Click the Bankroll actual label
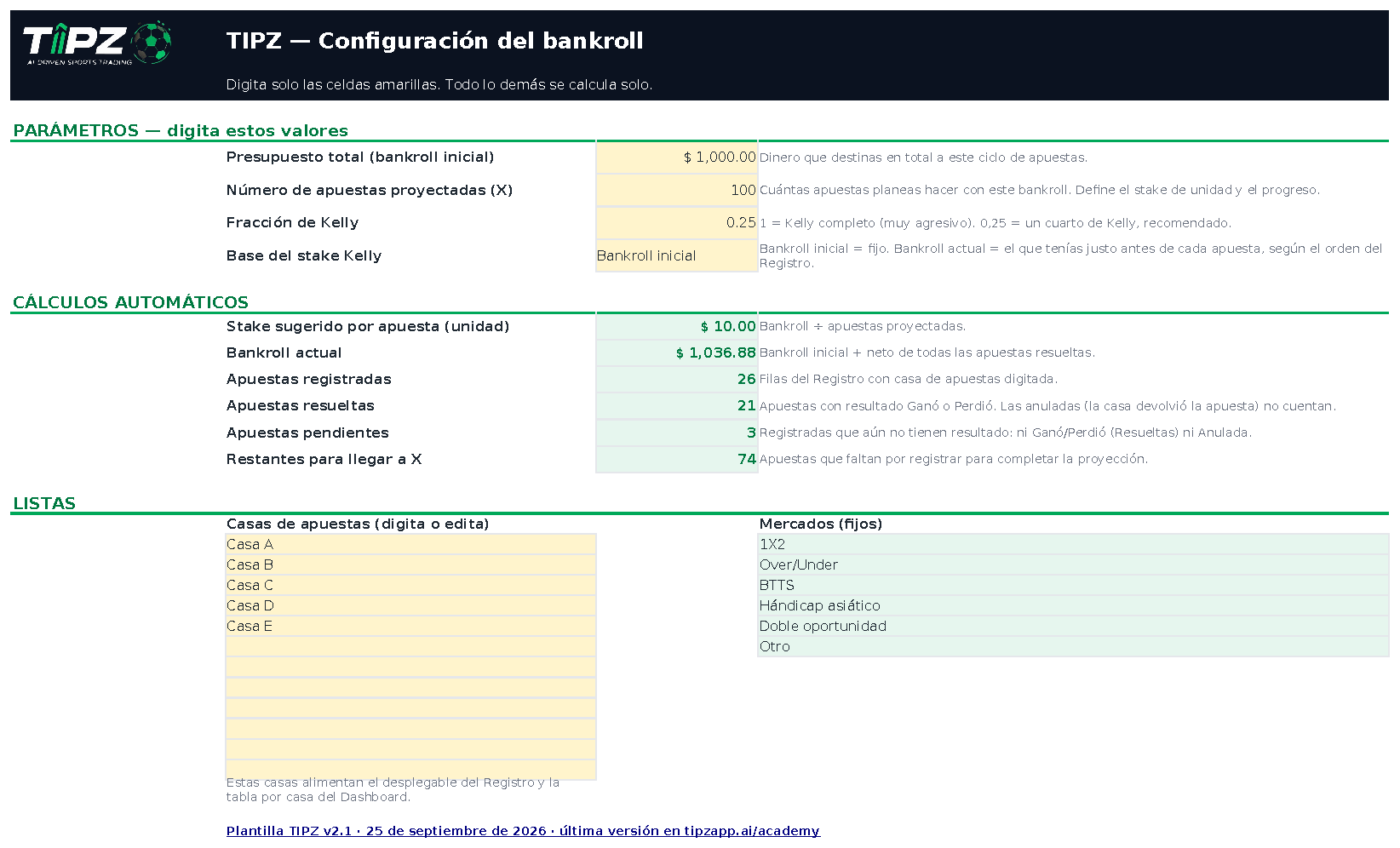 (284, 352)
